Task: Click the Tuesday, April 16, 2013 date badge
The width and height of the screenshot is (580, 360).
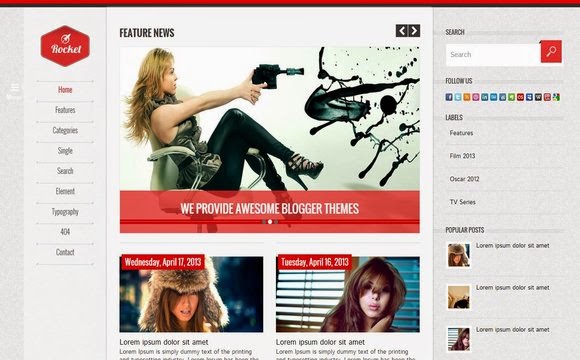Action: point(315,262)
